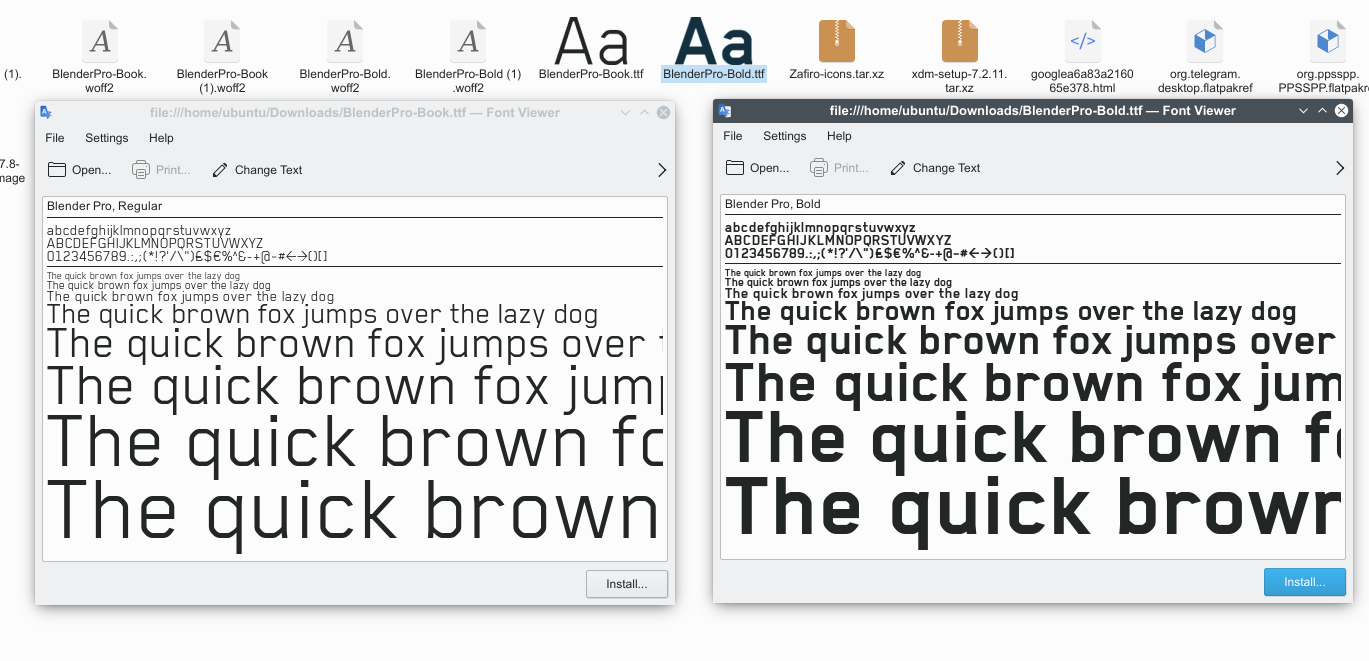
Task: Expand toolbar overflow arrow in Bold window
Action: [x=1340, y=168]
